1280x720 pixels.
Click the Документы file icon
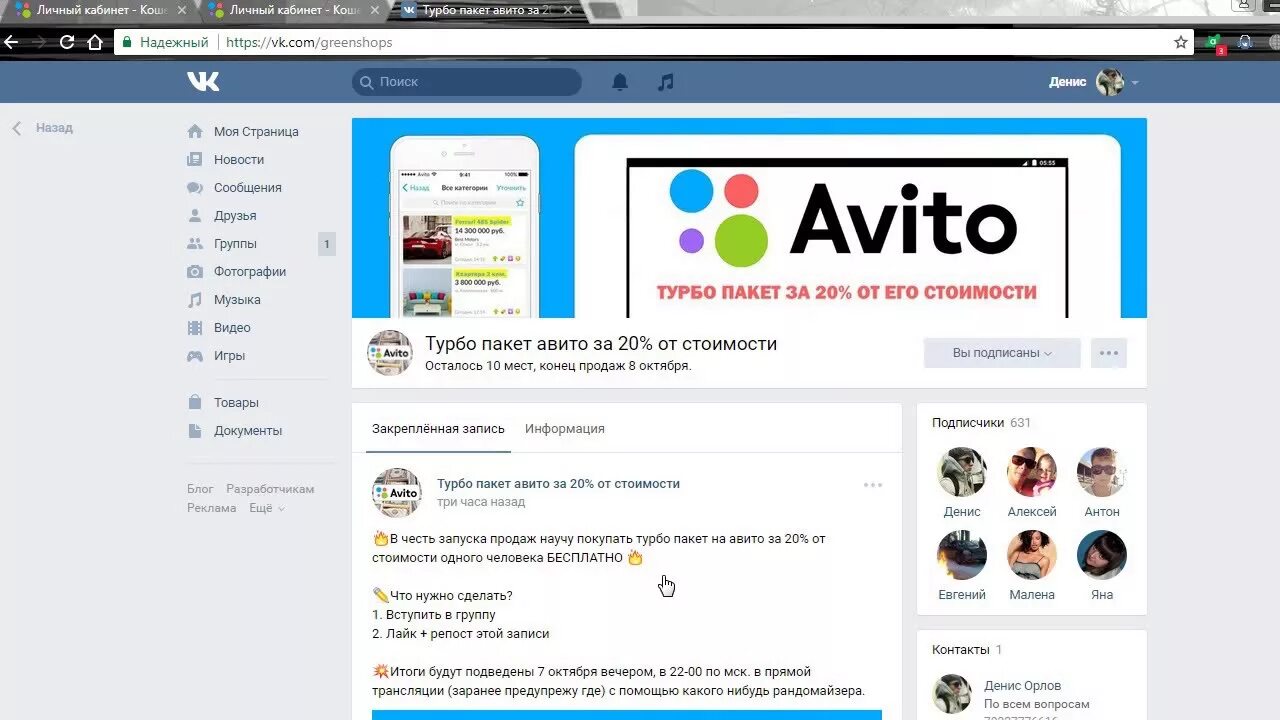pos(195,430)
